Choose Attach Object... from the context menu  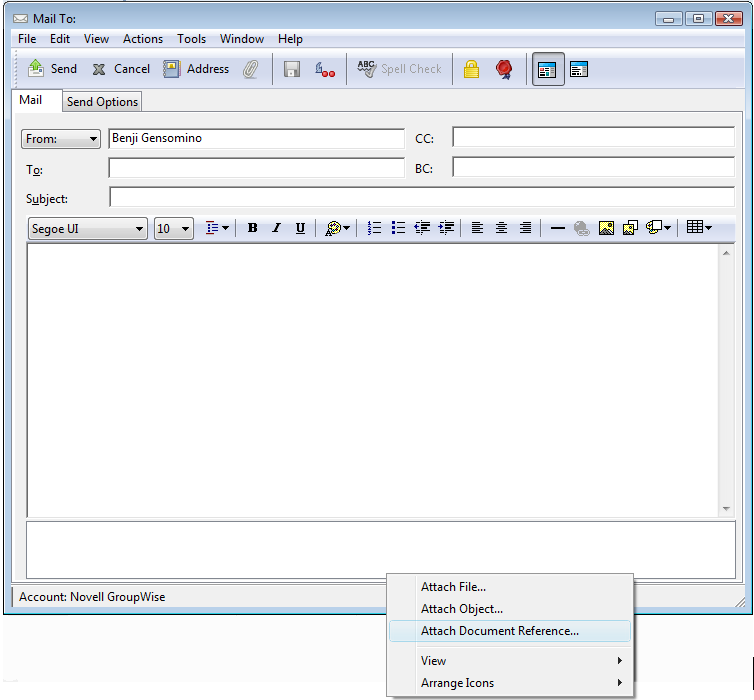[510, 609]
